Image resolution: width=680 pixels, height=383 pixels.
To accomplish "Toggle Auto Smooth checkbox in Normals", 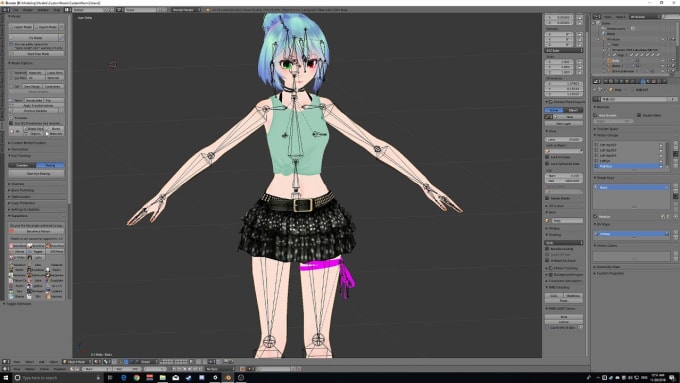I will click(x=595, y=115).
